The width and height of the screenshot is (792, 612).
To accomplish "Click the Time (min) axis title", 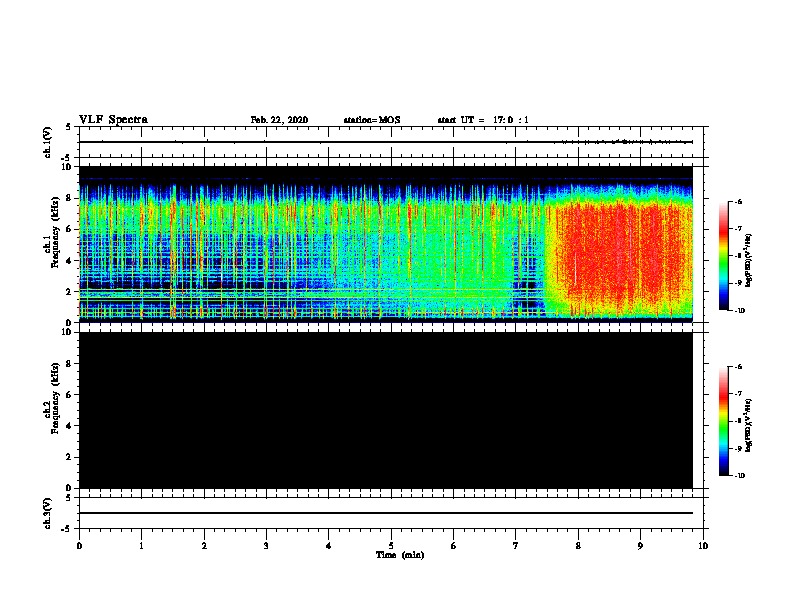I will point(400,555).
